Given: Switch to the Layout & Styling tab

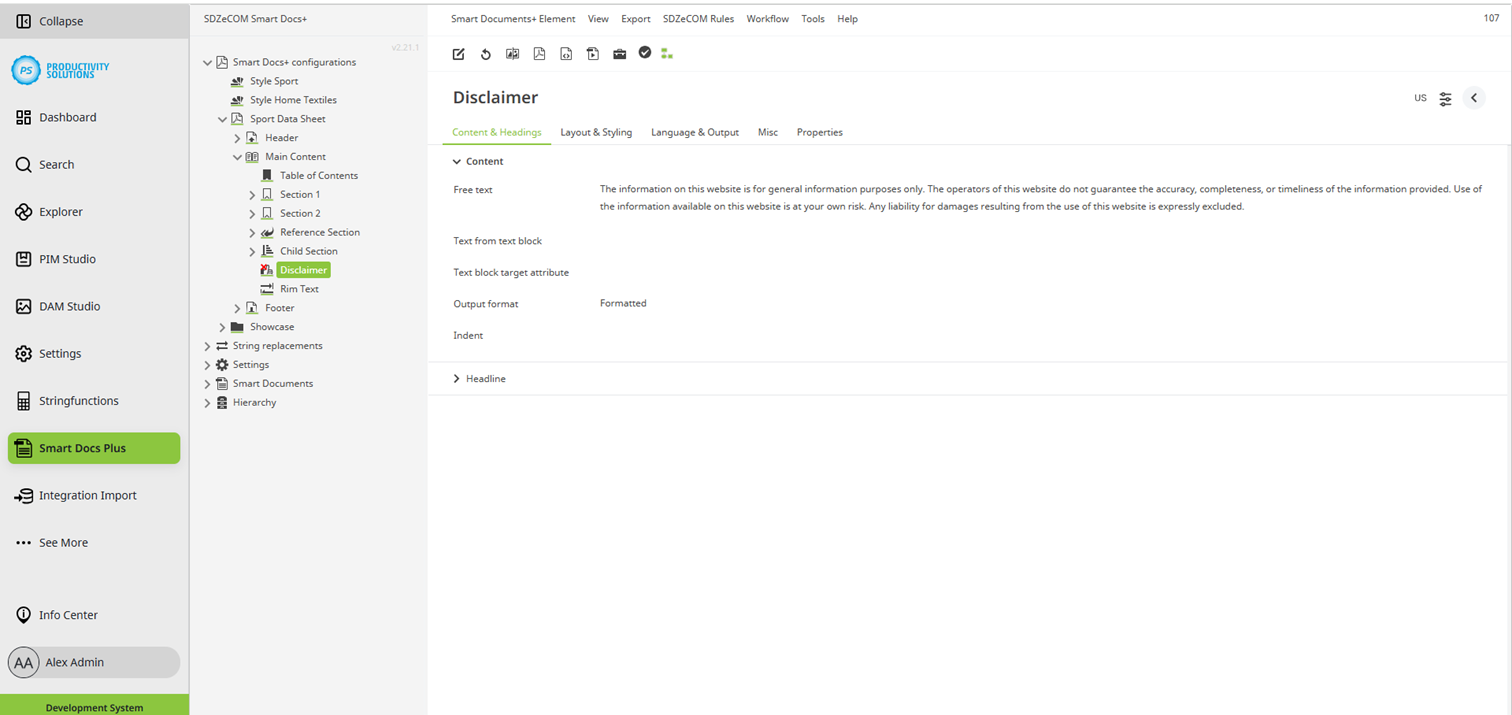Looking at the screenshot, I should click(x=596, y=132).
